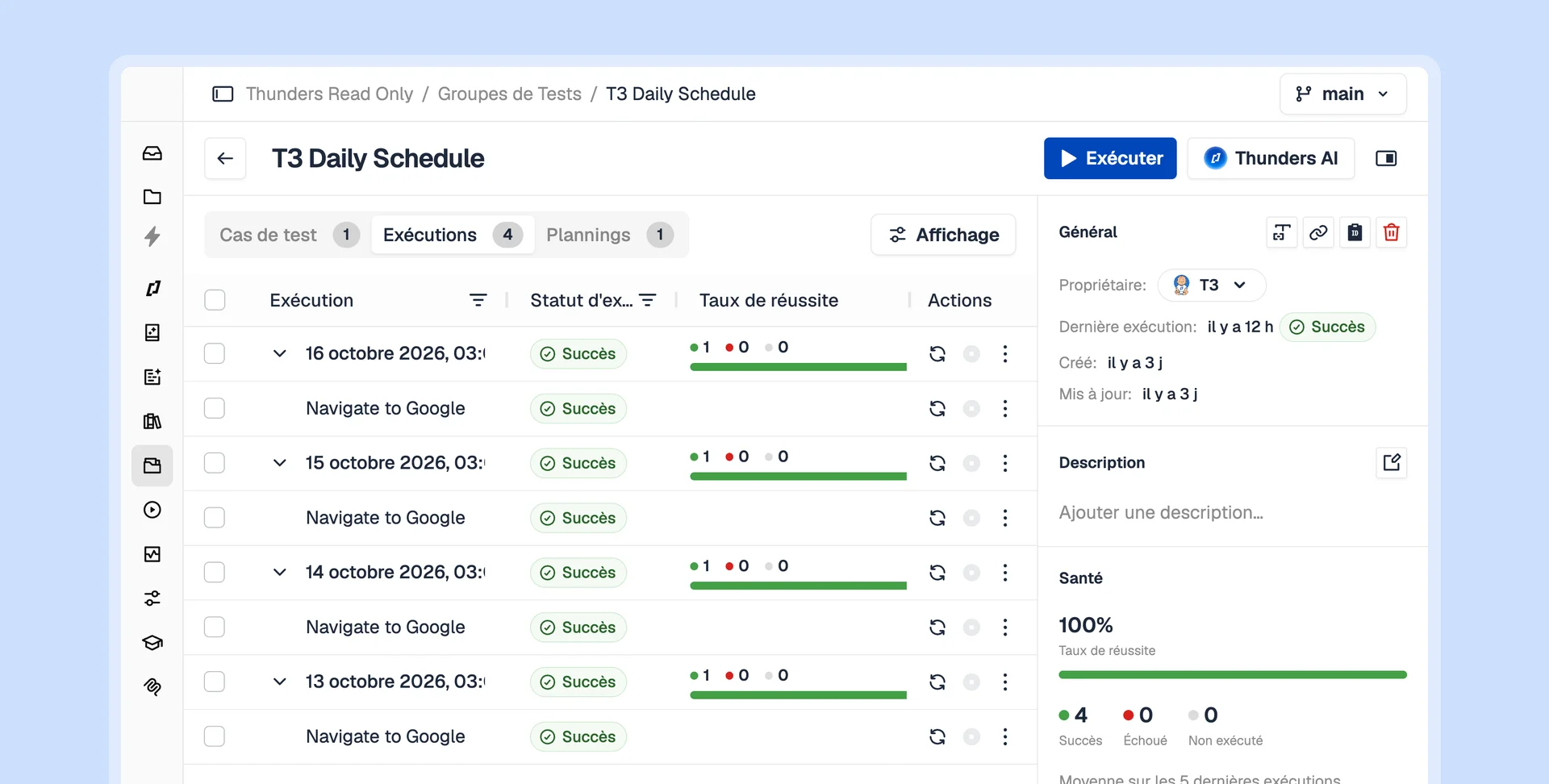This screenshot has width=1549, height=784.
Task: Copy ID clipboard icon in Général panel
Action: (x=1355, y=233)
